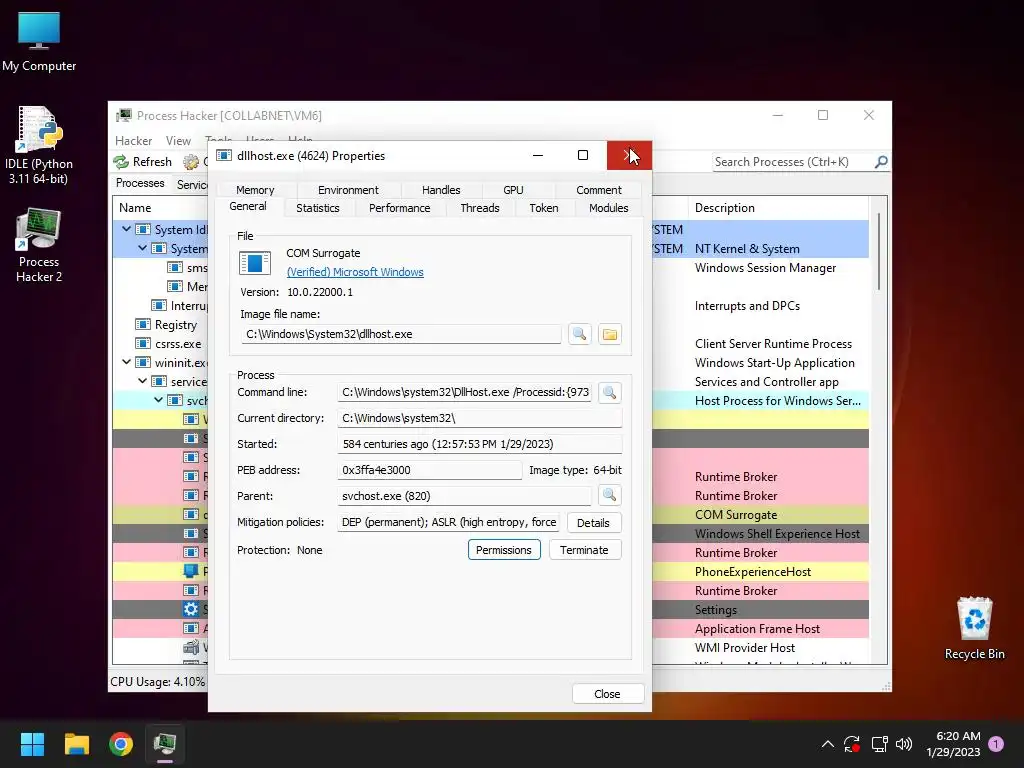Viewport: 1024px width, 768px height.
Task: Switch to the Memory tab
Action: click(x=255, y=190)
